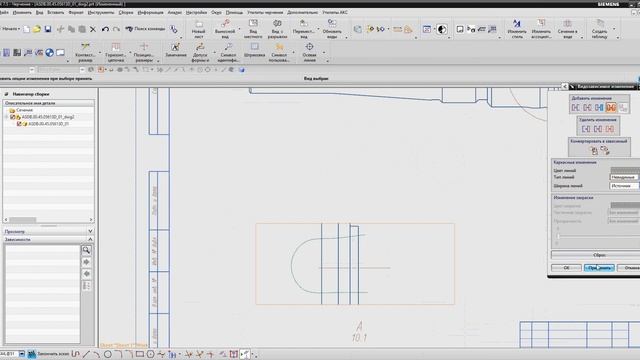Click the Применить apply button
Screen dimensions: 640x360
599,268
